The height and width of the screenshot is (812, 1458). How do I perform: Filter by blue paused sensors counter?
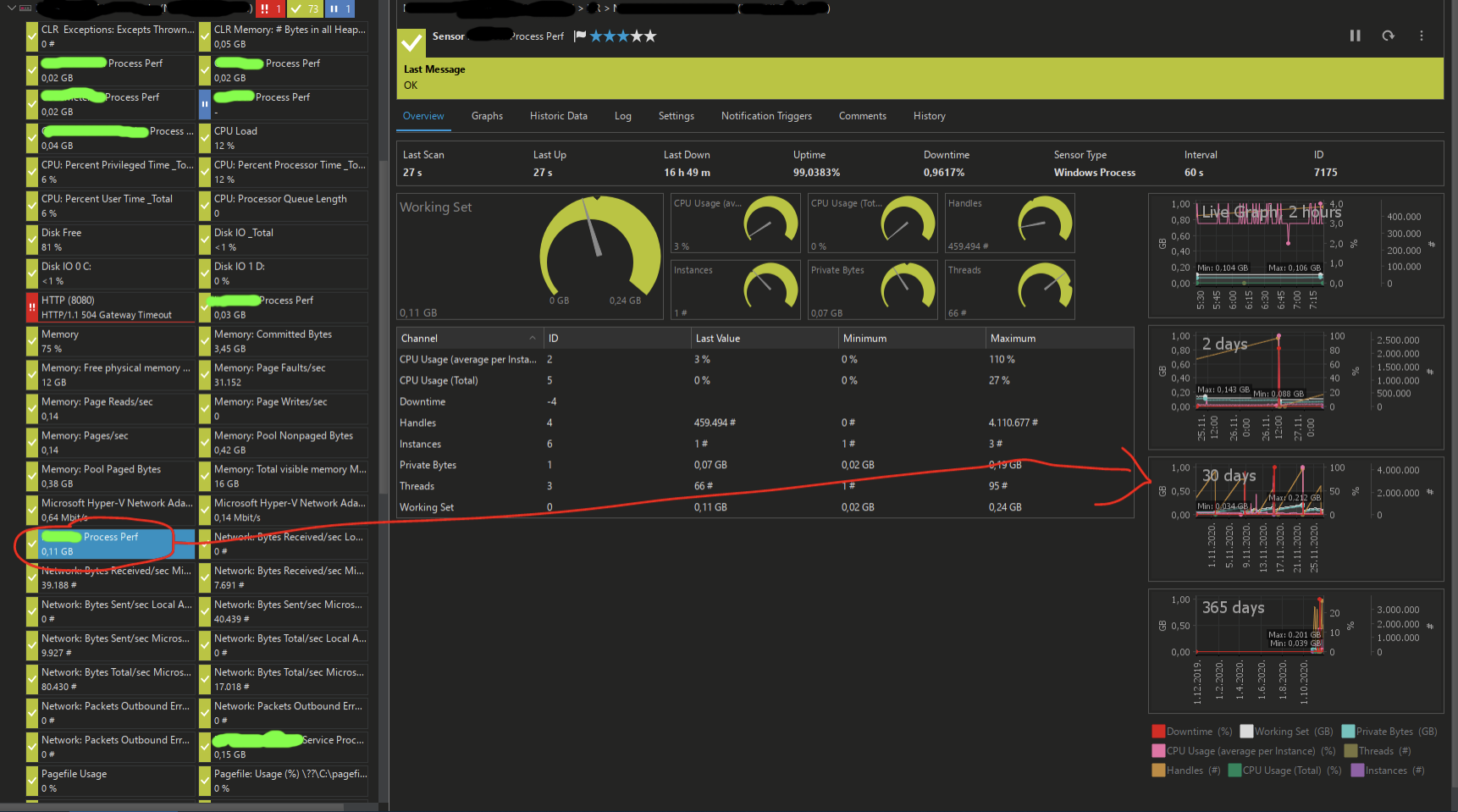(339, 8)
